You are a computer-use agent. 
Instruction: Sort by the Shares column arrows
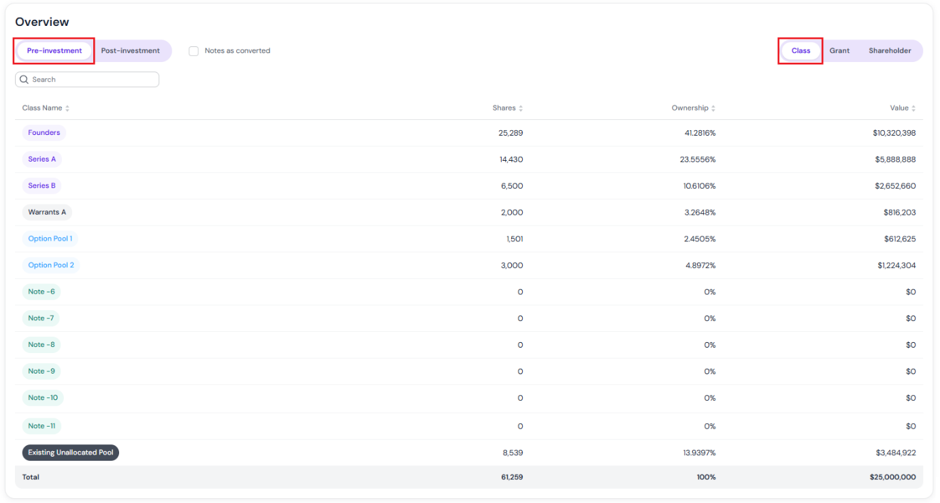pos(520,109)
